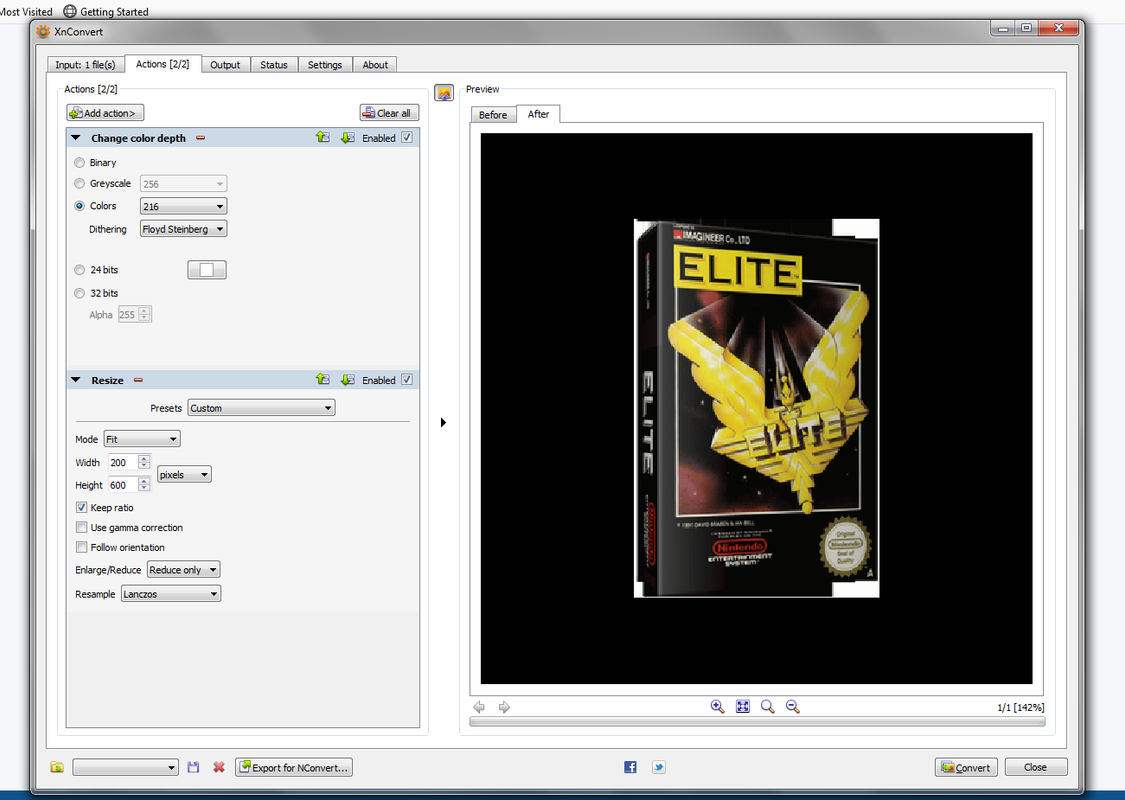Fit preview image to window
Screen dimensions: 1125x800
pyautogui.click(x=743, y=706)
